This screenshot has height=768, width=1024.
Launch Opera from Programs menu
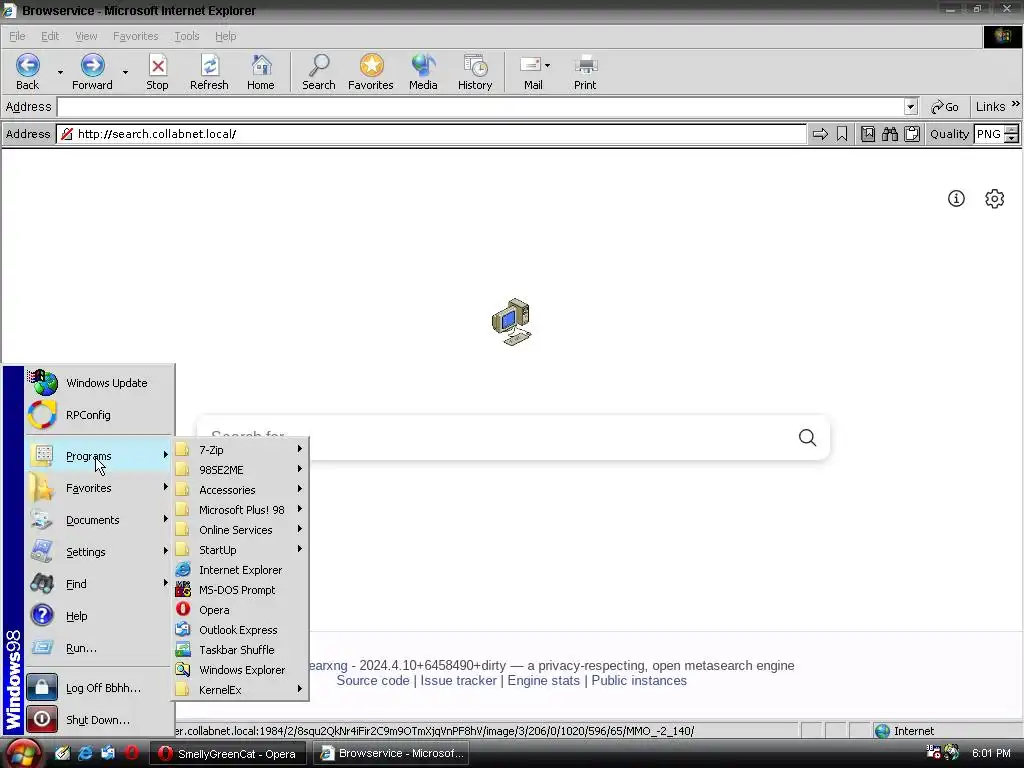pos(240,610)
